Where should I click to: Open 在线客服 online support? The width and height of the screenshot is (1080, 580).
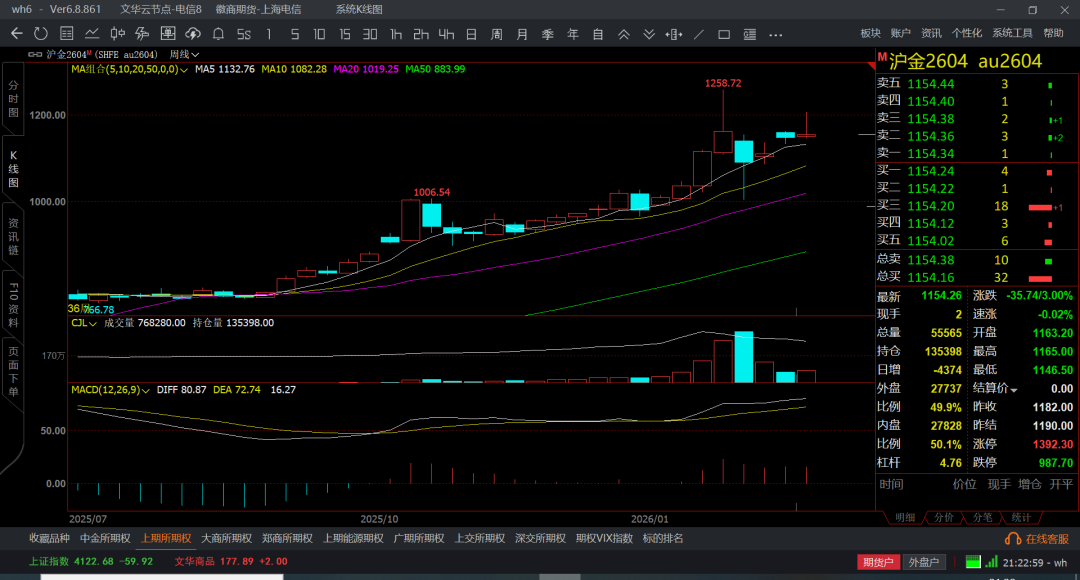[x=1038, y=538]
